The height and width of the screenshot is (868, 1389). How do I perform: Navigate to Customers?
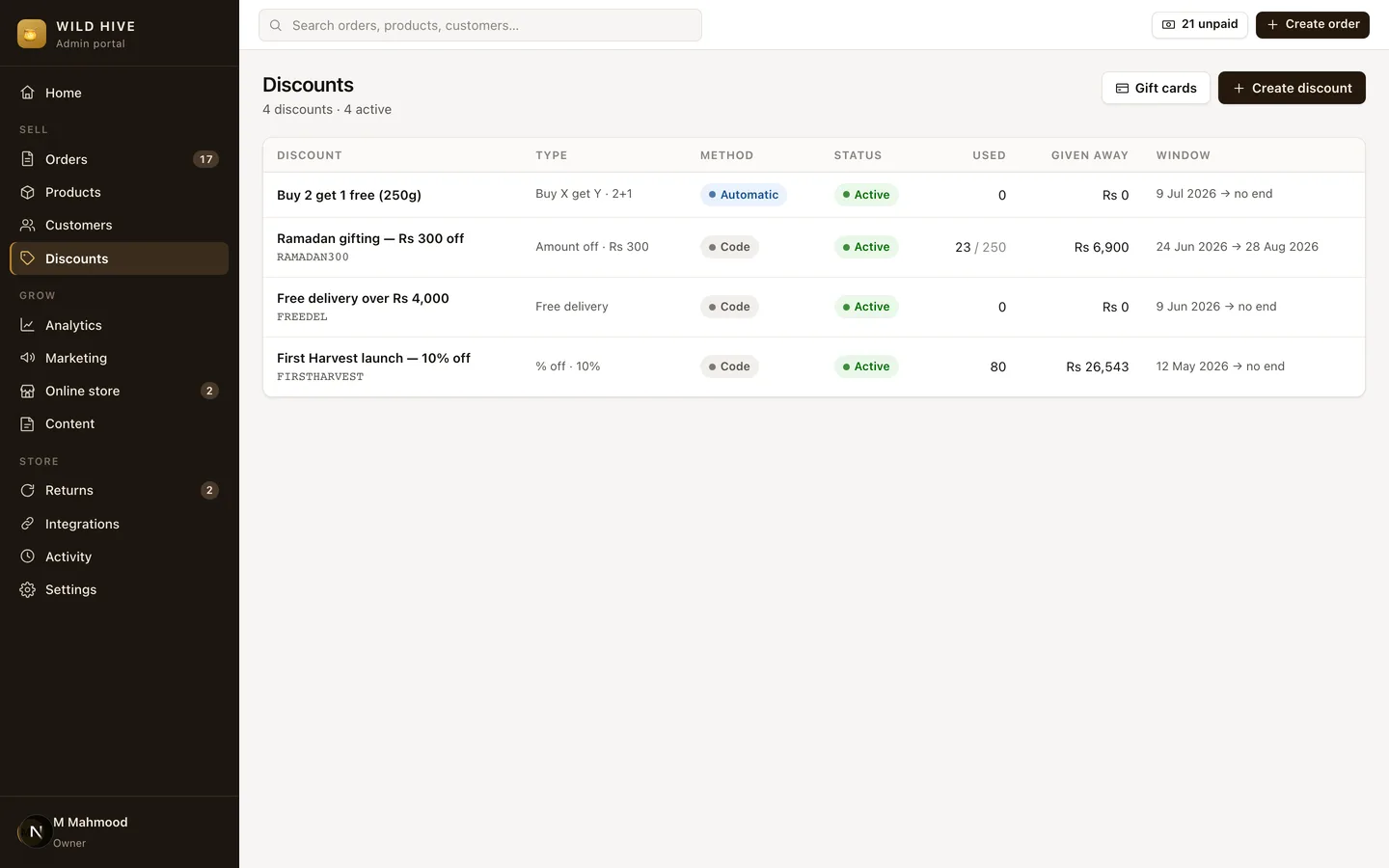pos(120,225)
